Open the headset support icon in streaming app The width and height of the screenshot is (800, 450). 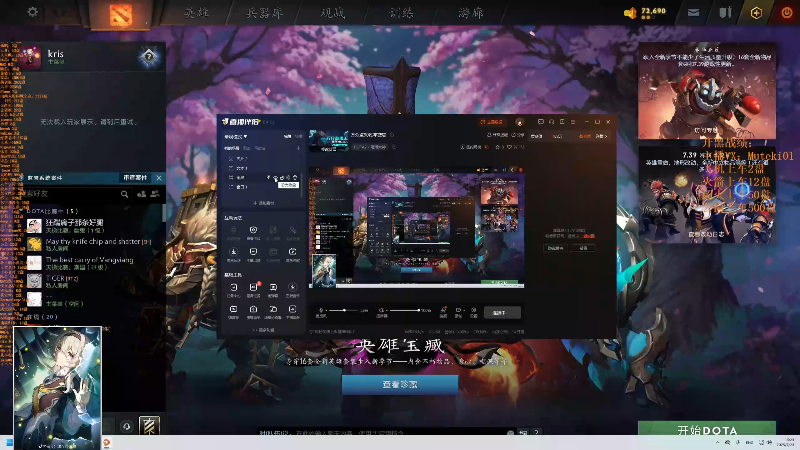(x=552, y=122)
